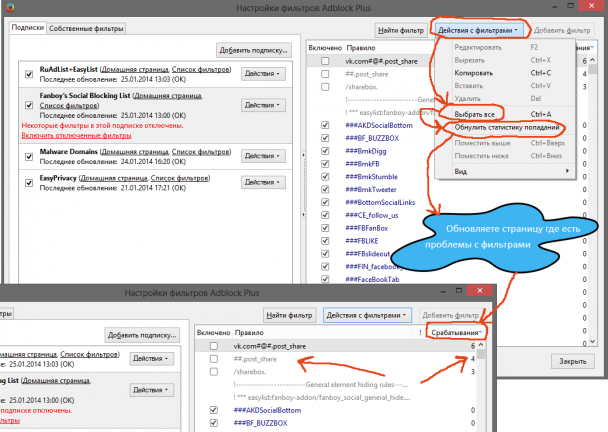Select the ###FBLIKE filter rule
The height and width of the screenshot is (432, 608).
pyautogui.click(x=362, y=241)
